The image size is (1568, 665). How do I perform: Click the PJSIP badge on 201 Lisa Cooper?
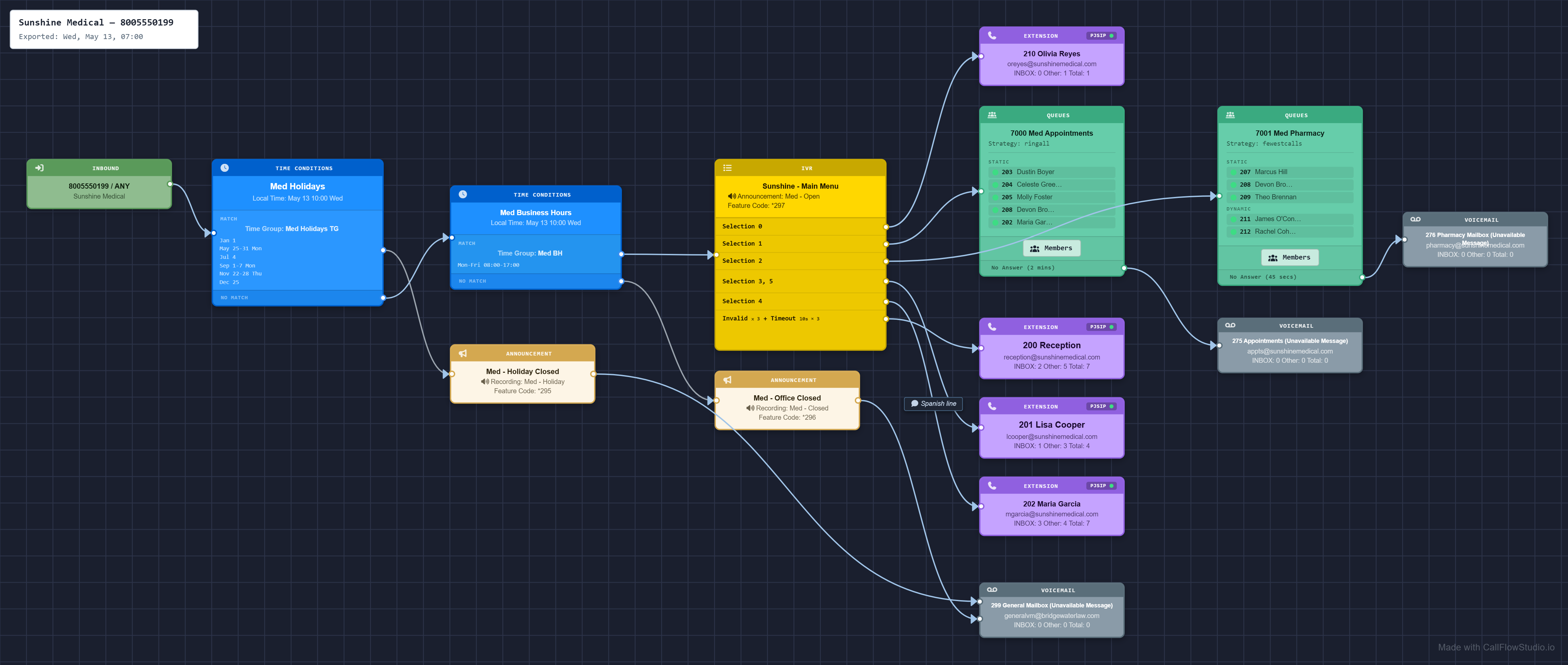pos(1101,406)
